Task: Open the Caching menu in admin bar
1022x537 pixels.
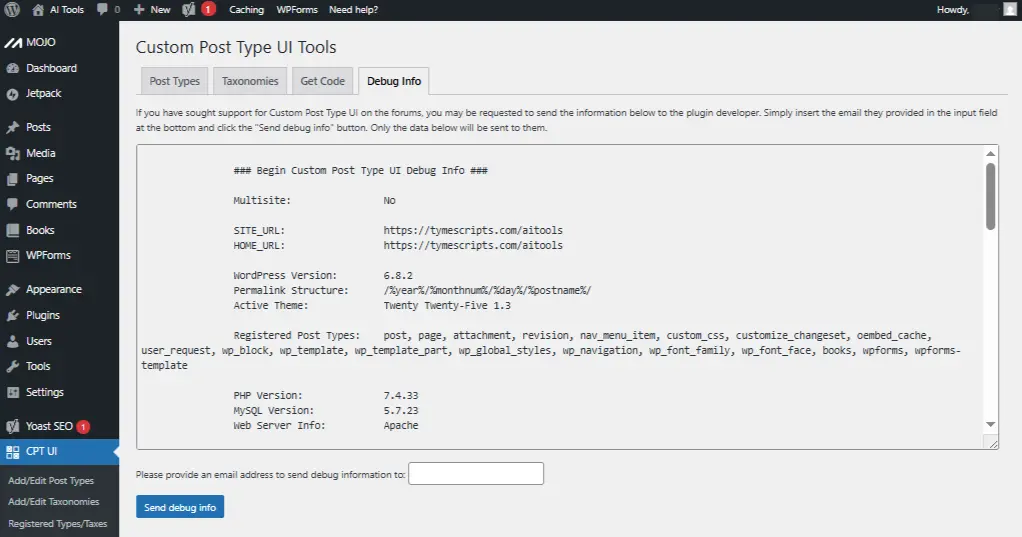Action: point(246,9)
